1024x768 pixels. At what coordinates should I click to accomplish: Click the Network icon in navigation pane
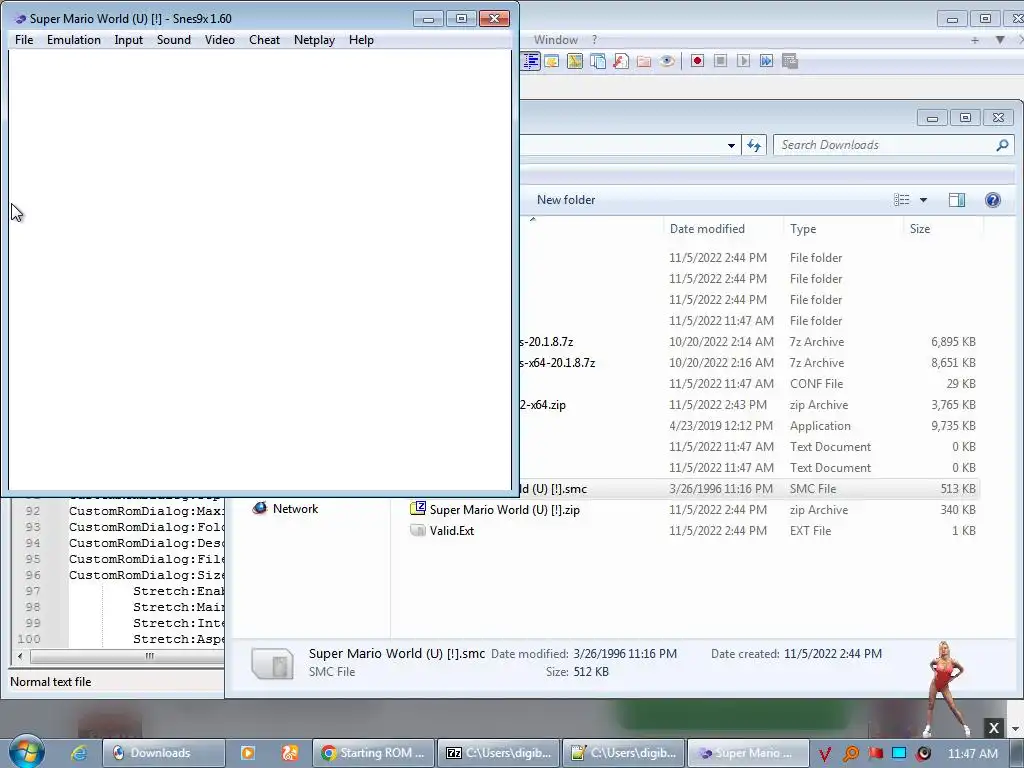pos(260,508)
